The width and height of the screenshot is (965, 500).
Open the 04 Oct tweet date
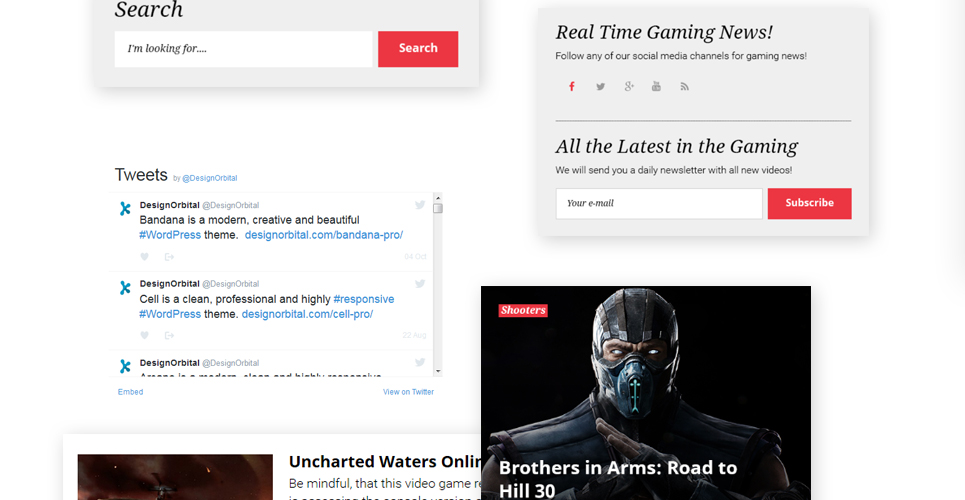pos(415,257)
